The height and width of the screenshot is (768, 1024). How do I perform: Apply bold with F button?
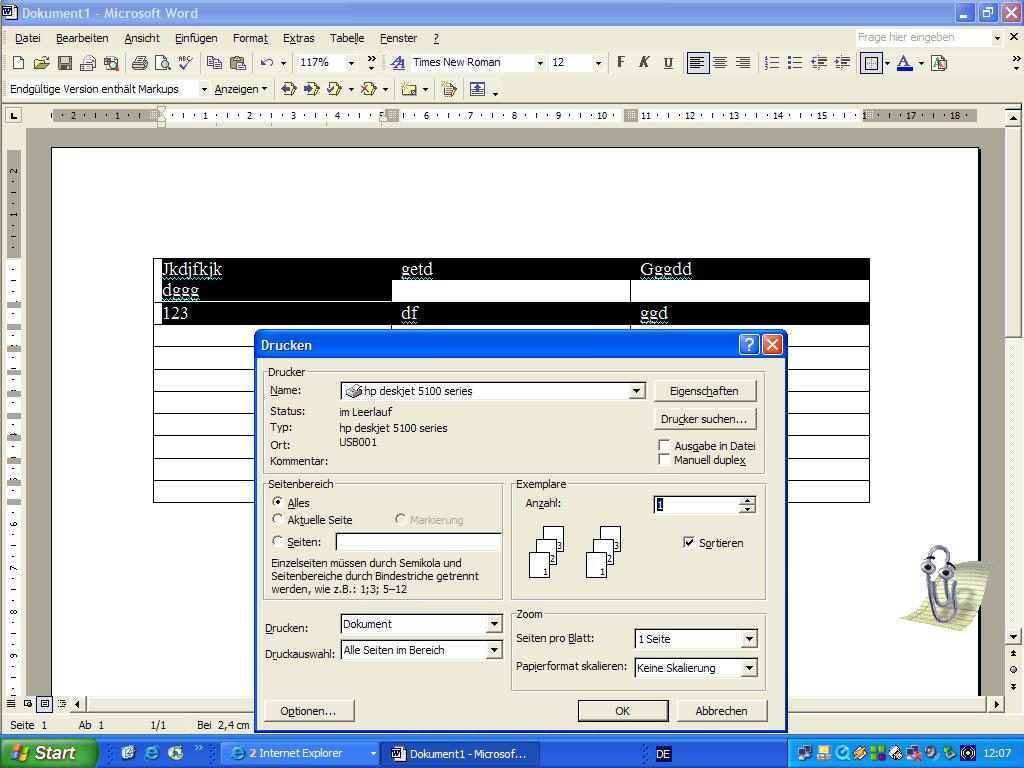[x=621, y=63]
